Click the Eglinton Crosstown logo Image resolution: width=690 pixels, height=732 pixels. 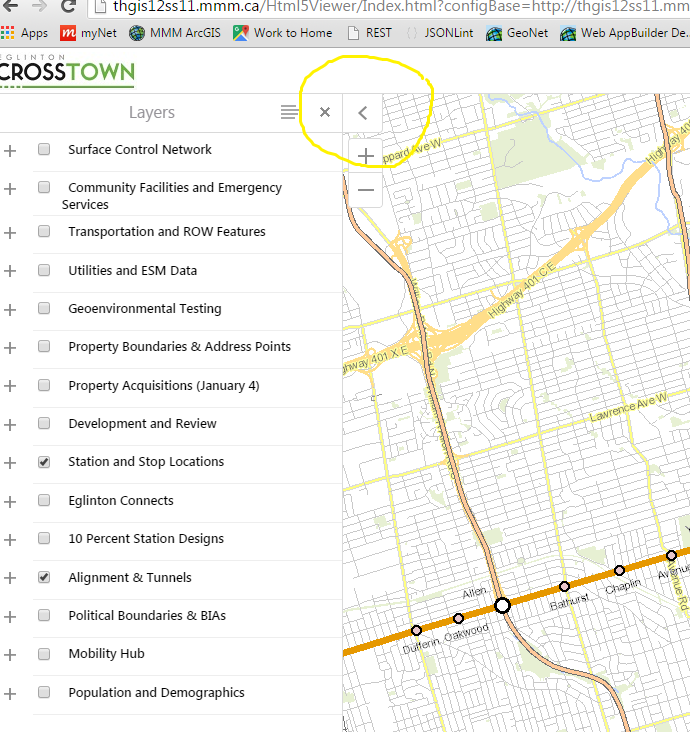coord(67,71)
